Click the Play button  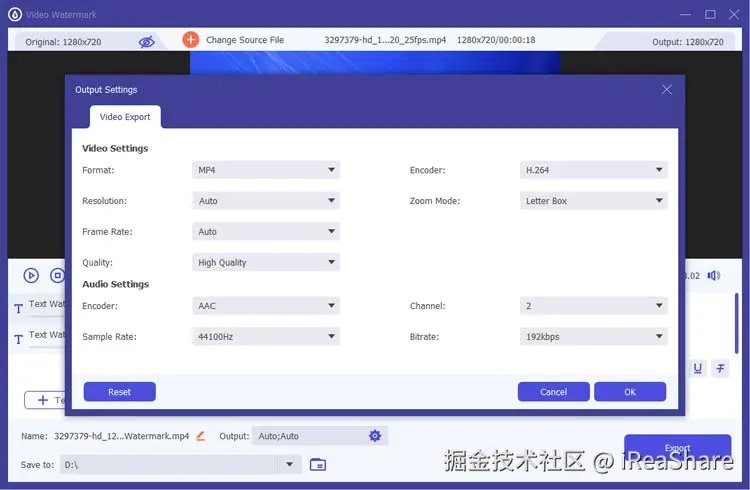31,275
